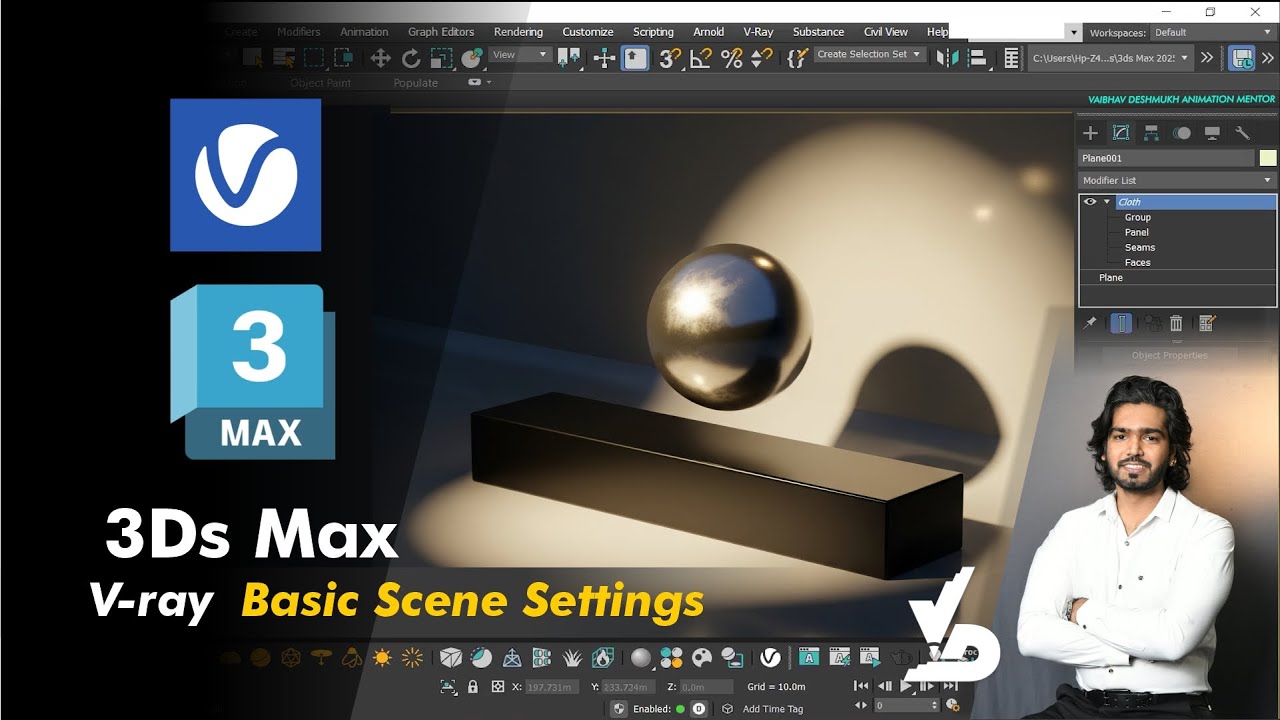
Task: Toggle the 3D Snaps button
Action: [669, 58]
